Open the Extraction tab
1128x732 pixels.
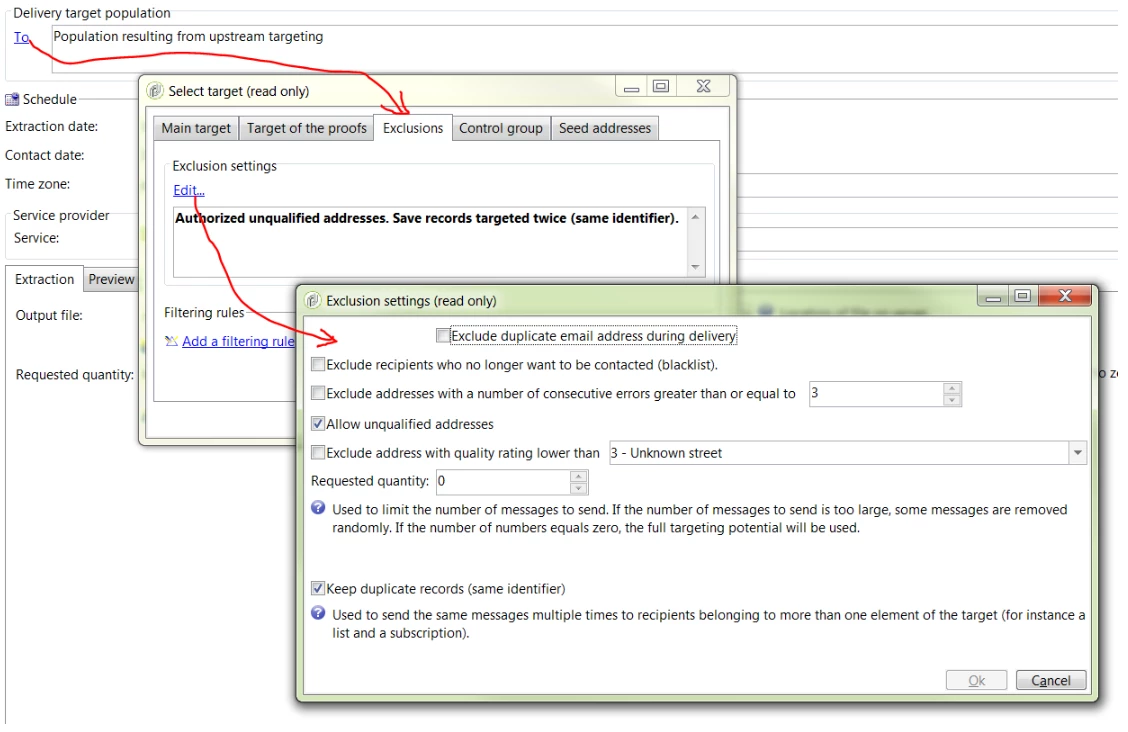(45, 280)
